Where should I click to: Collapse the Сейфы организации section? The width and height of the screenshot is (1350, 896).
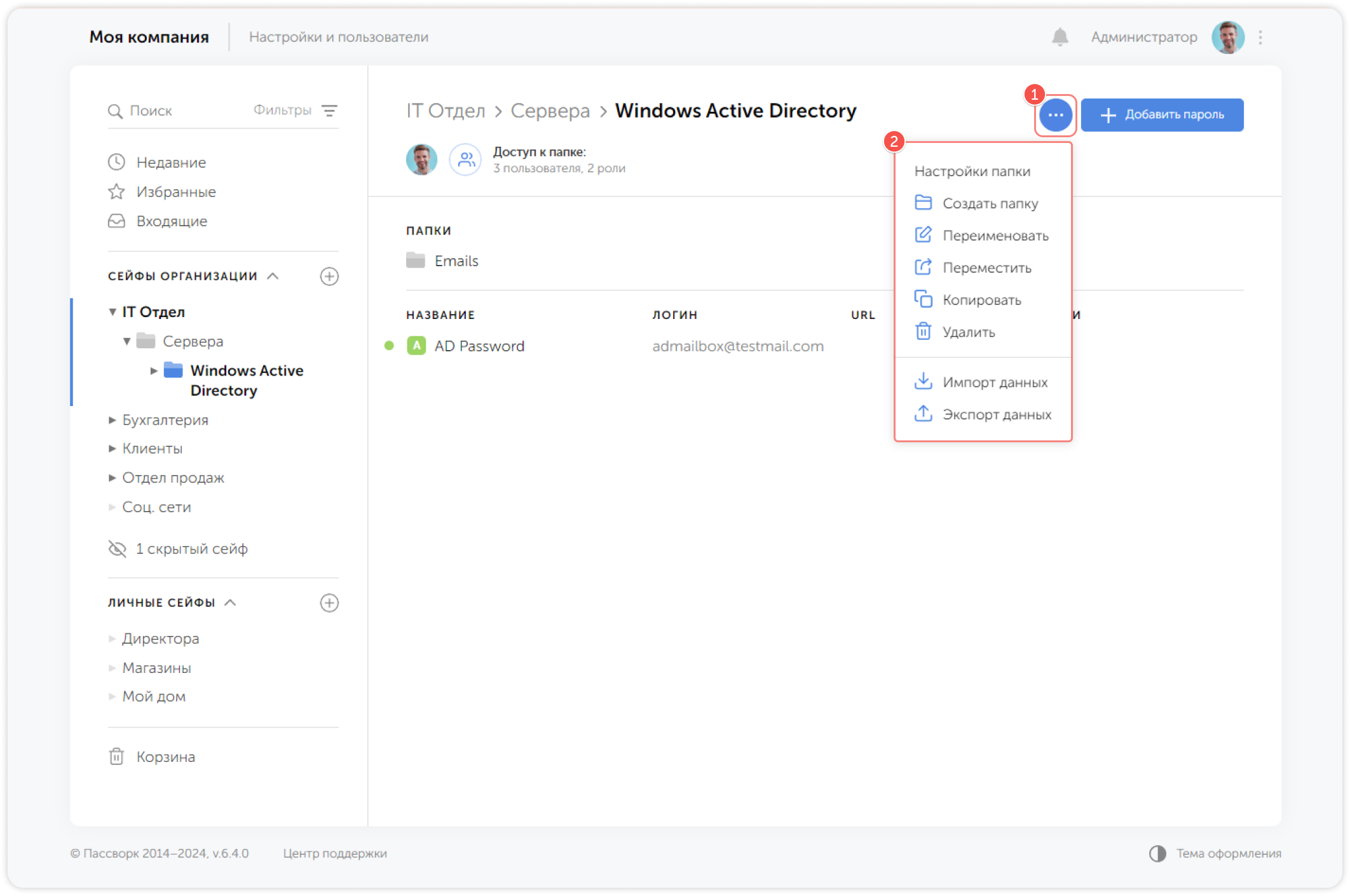(x=273, y=276)
